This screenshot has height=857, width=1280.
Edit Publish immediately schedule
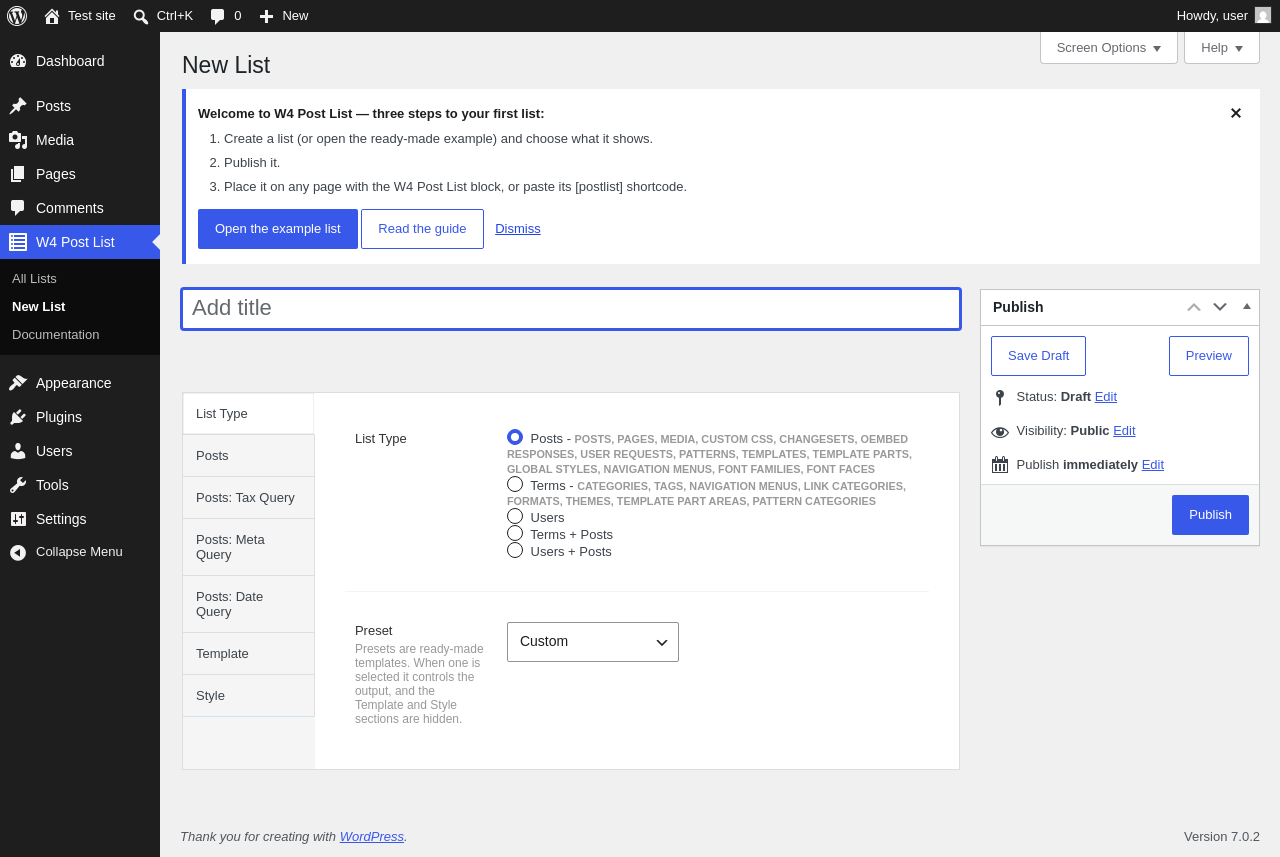(1153, 464)
